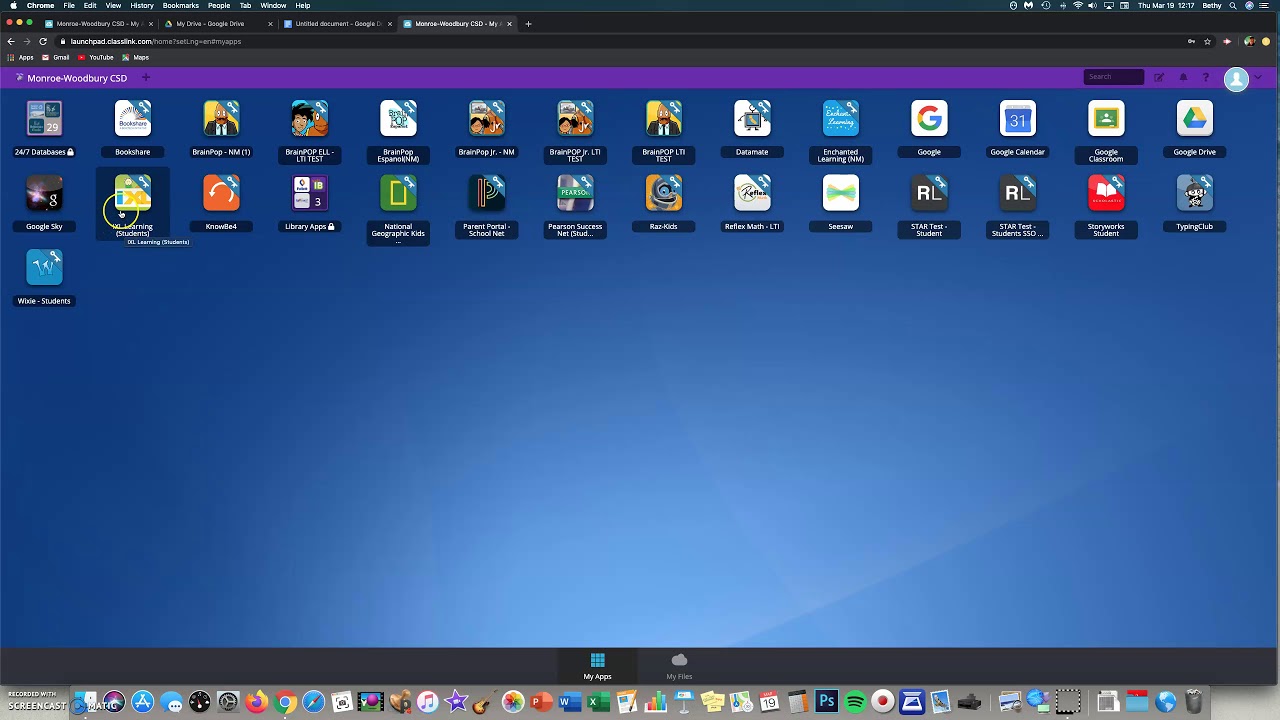Launch the KnowBe4 app
This screenshot has width=1280, height=720.
[221, 194]
